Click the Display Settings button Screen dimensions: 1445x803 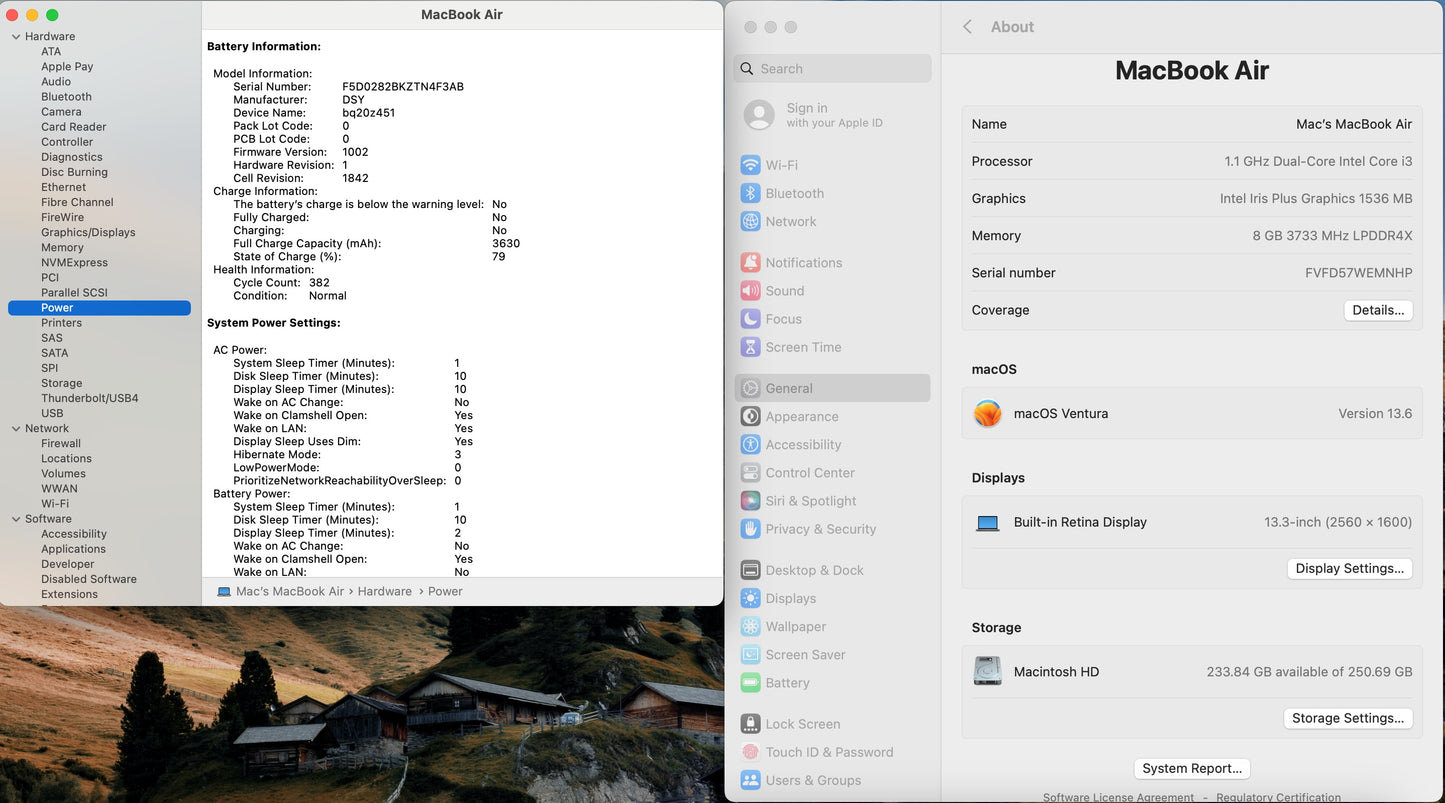pyautogui.click(x=1349, y=568)
